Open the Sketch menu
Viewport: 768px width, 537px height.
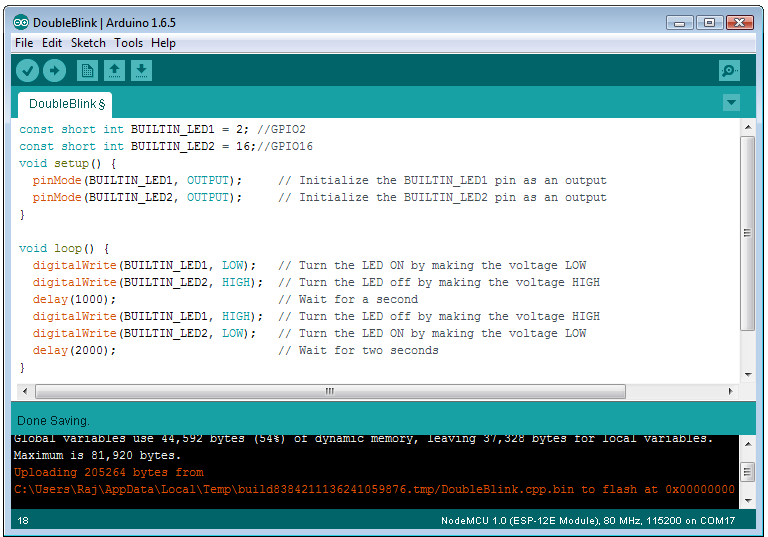point(88,43)
